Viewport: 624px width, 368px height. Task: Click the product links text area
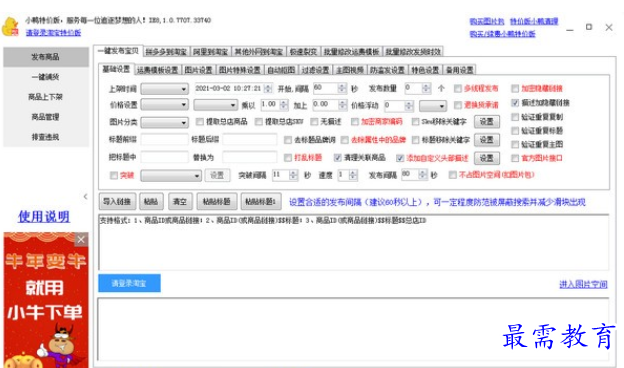coord(353,243)
